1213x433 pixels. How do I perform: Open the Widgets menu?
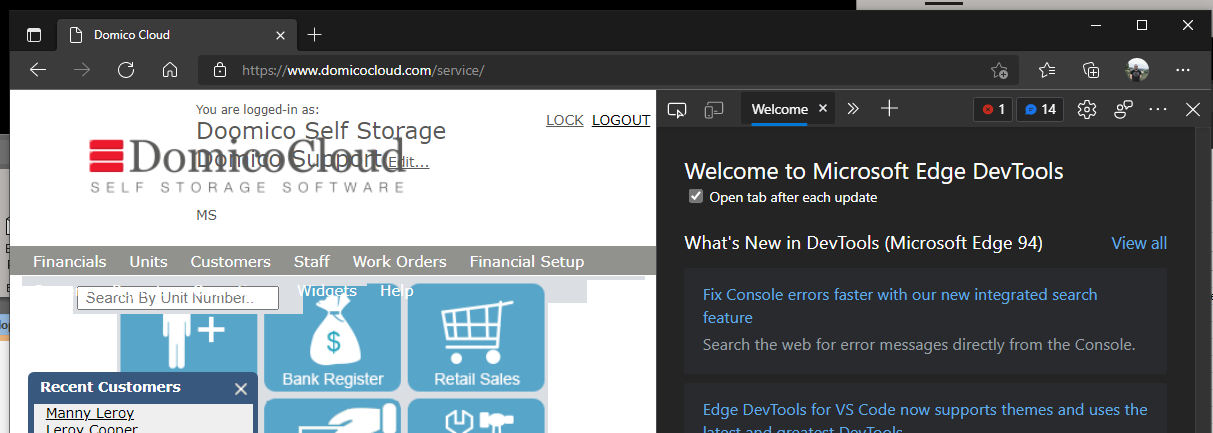327,291
